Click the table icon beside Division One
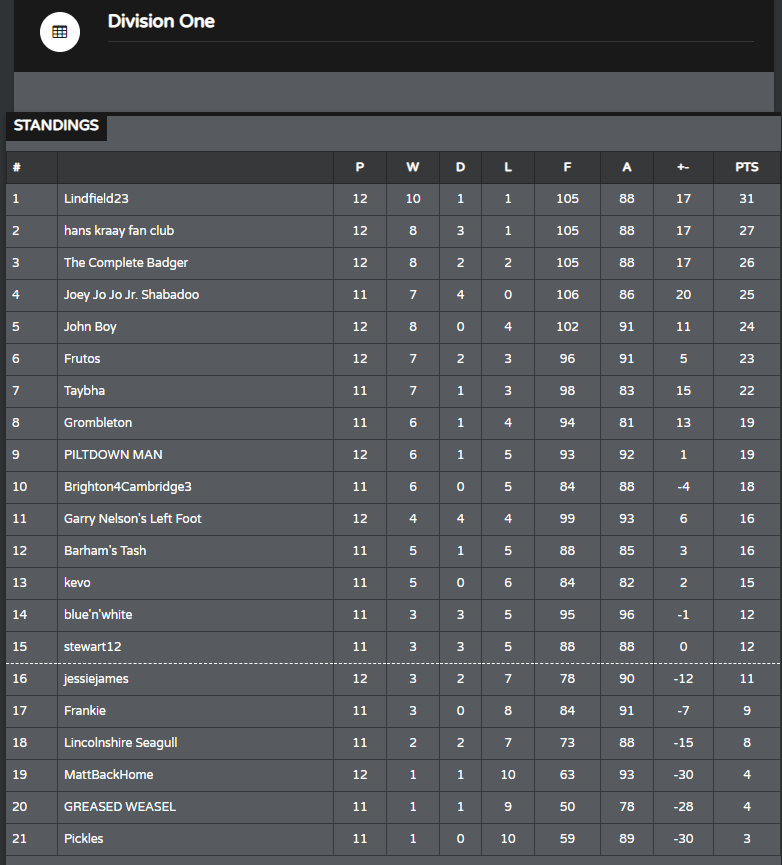 tap(60, 32)
